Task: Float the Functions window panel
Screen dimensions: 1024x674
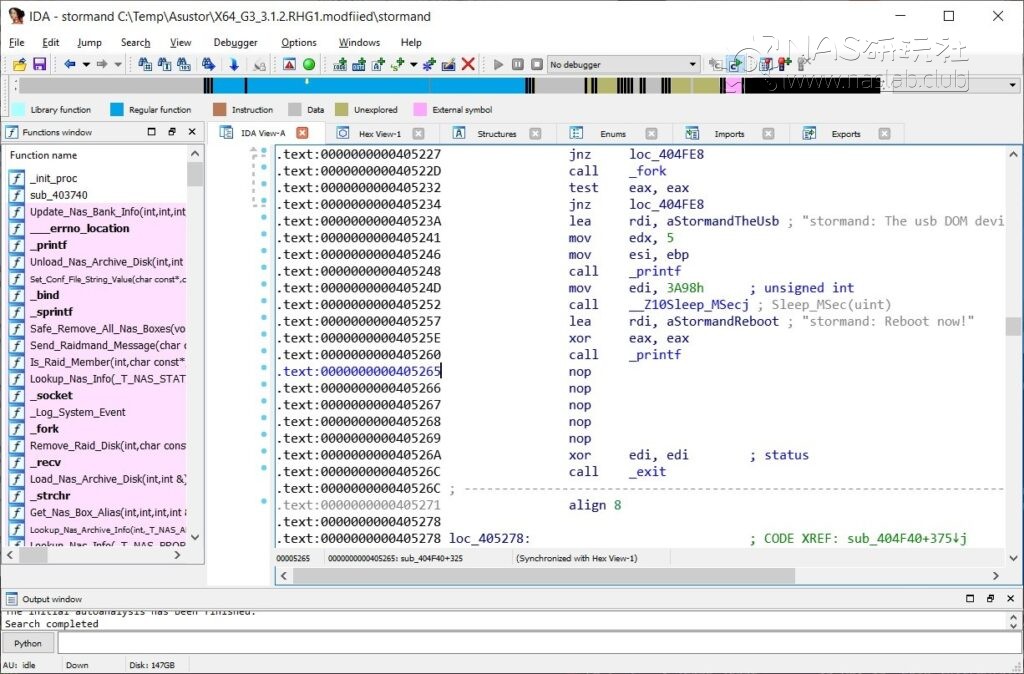Action: click(x=171, y=132)
